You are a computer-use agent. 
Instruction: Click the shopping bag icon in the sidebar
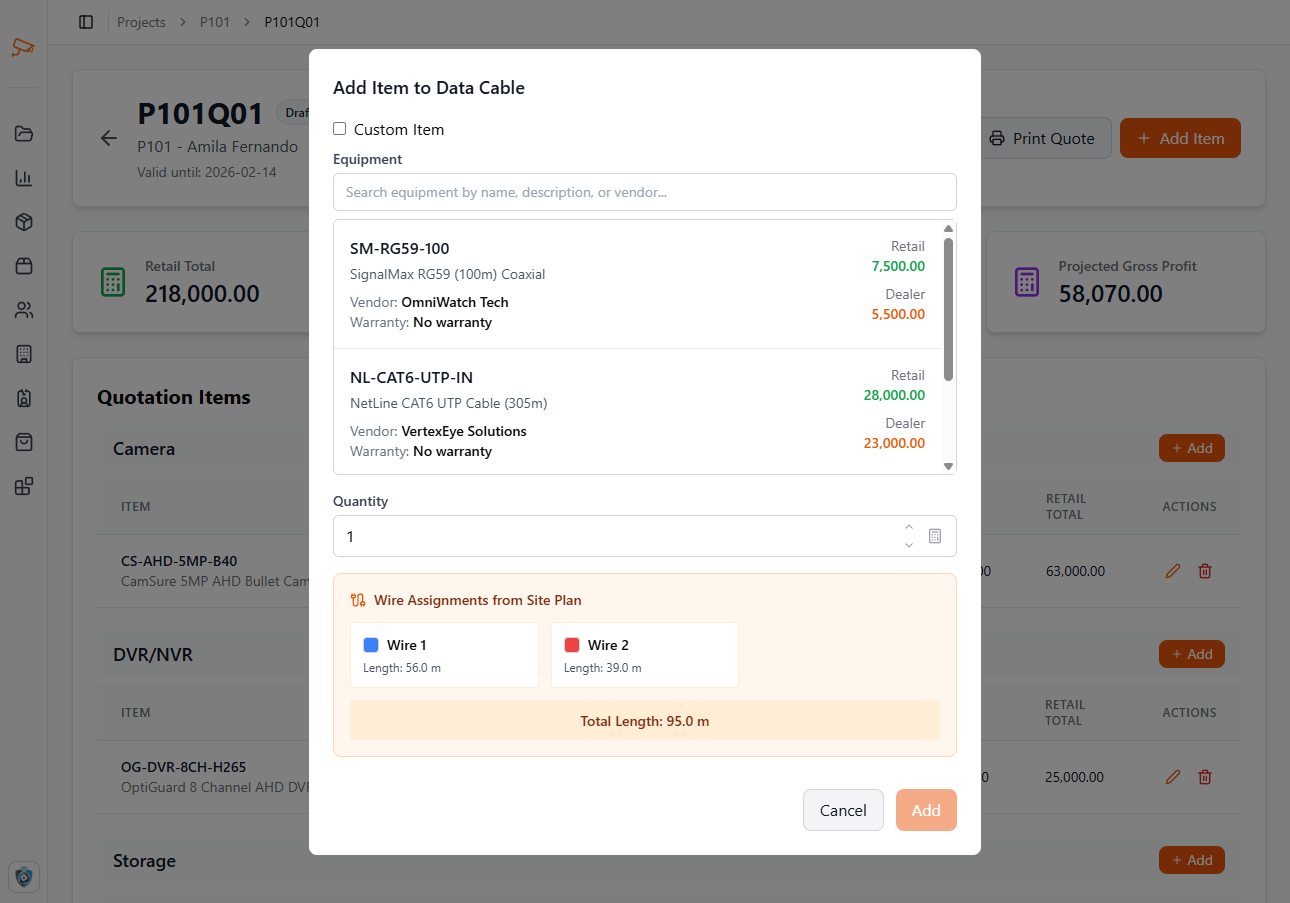pyautogui.click(x=24, y=442)
